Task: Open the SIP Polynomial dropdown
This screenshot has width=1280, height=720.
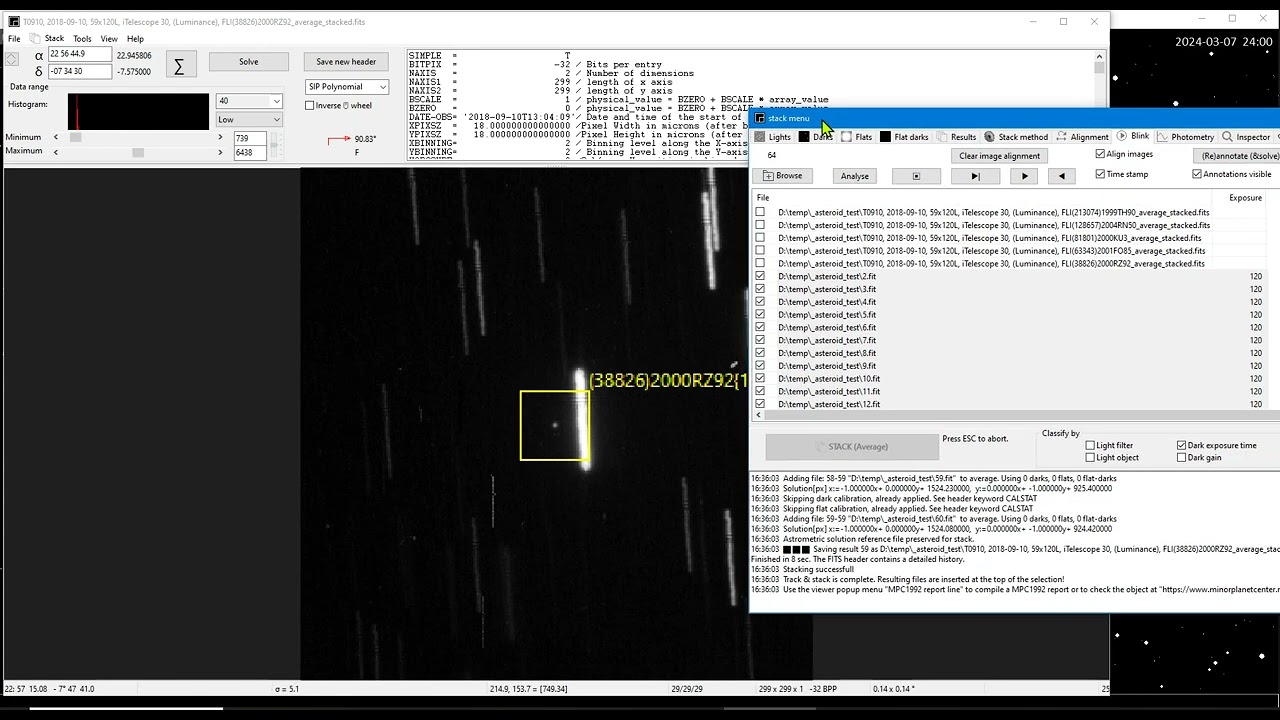Action: [x=347, y=87]
